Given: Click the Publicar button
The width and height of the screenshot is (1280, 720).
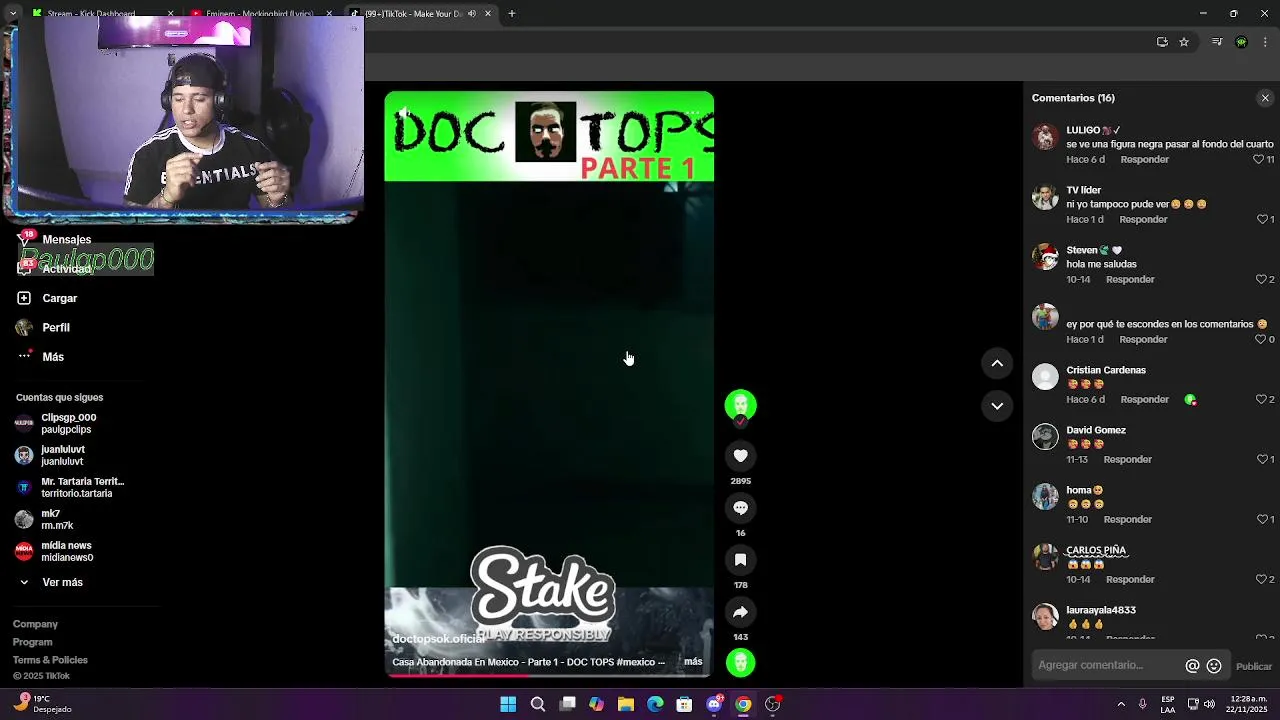Looking at the screenshot, I should pyautogui.click(x=1254, y=666).
